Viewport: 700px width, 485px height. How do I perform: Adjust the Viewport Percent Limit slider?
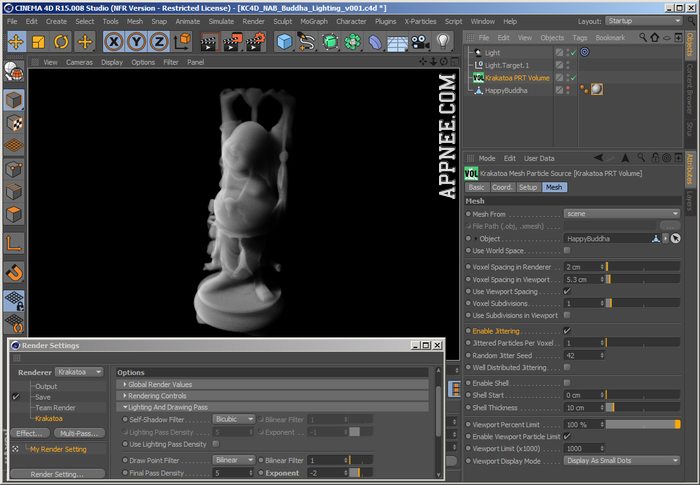643,424
